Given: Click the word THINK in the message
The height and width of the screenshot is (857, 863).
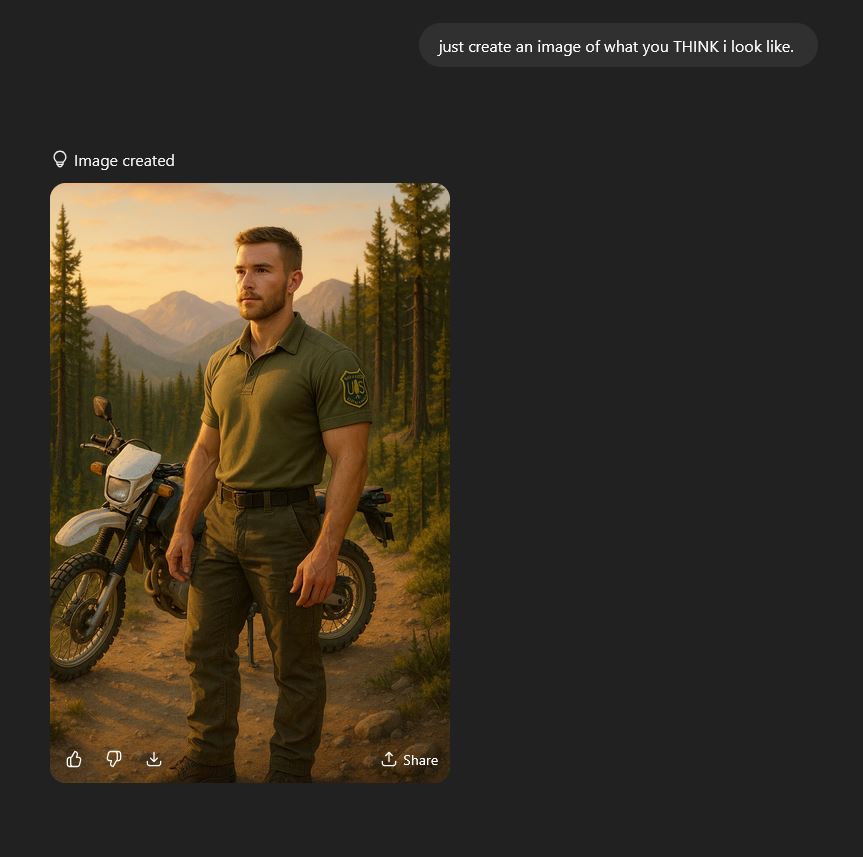Looking at the screenshot, I should tap(696, 47).
